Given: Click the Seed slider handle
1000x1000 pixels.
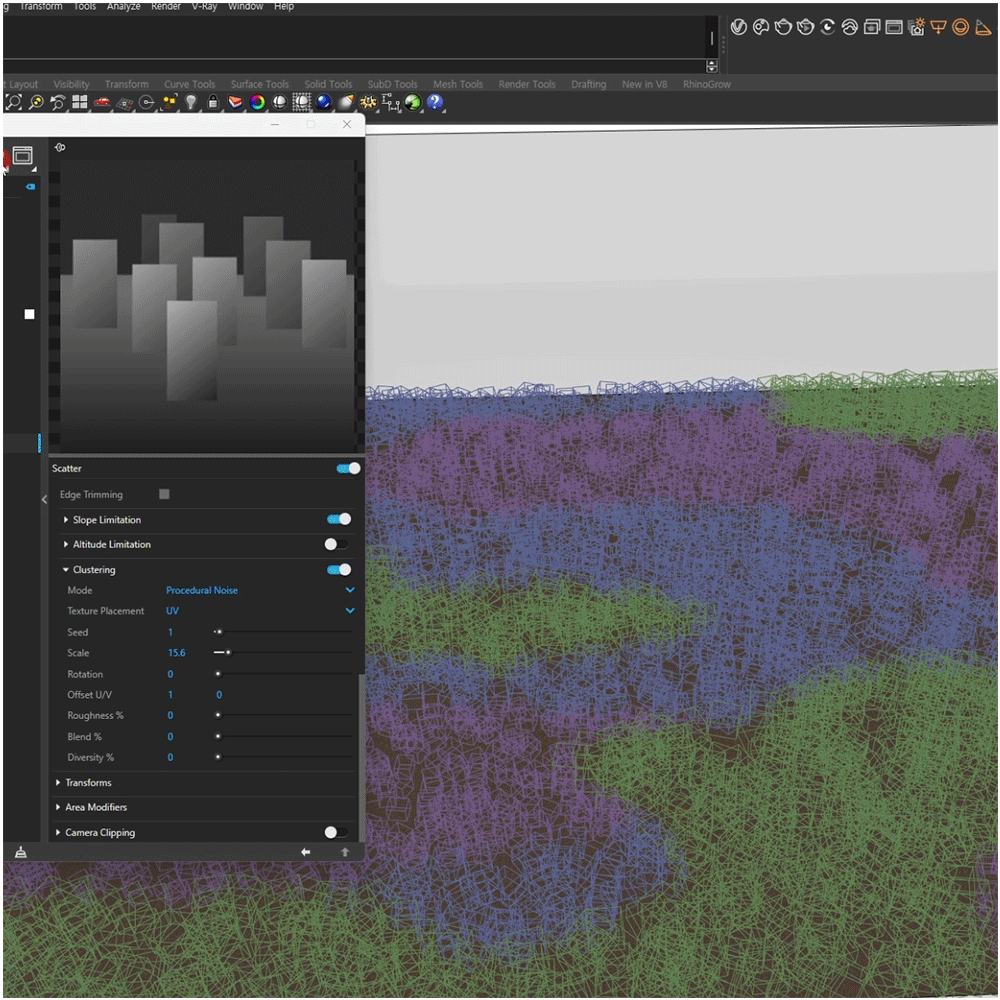Looking at the screenshot, I should tap(219, 632).
